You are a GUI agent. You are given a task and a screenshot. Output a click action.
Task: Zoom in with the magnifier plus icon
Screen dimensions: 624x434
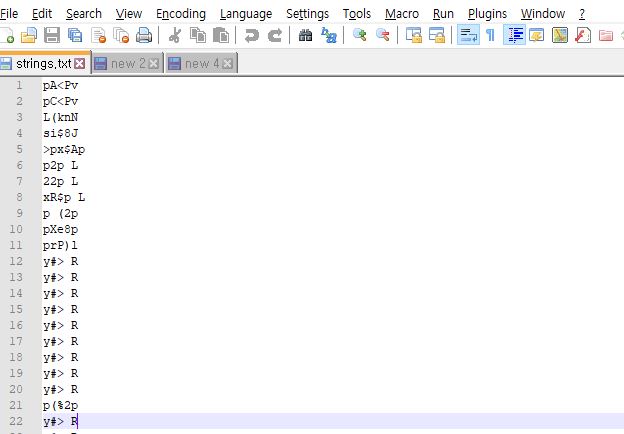[359, 35]
